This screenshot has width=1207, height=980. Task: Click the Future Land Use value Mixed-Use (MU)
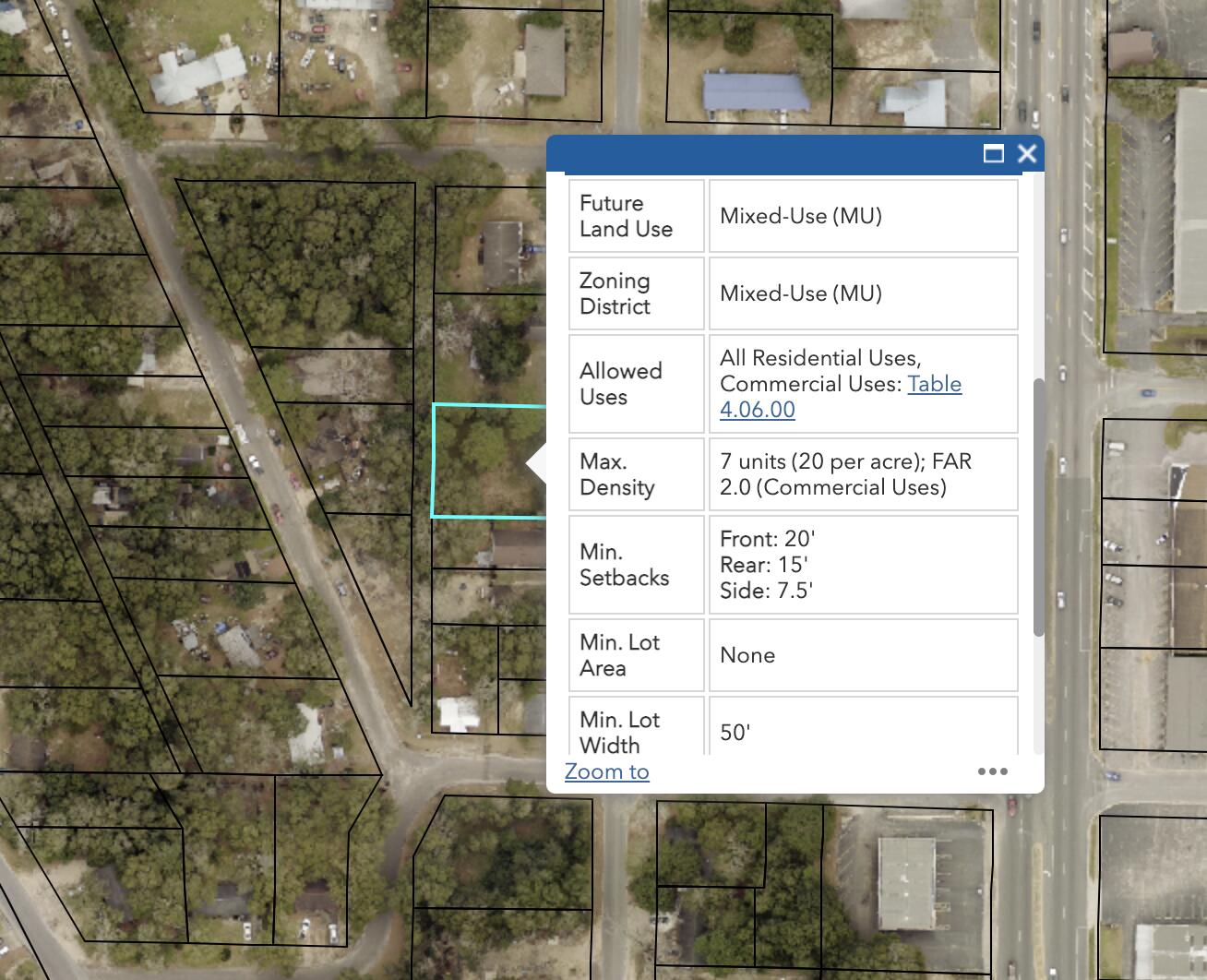click(800, 216)
